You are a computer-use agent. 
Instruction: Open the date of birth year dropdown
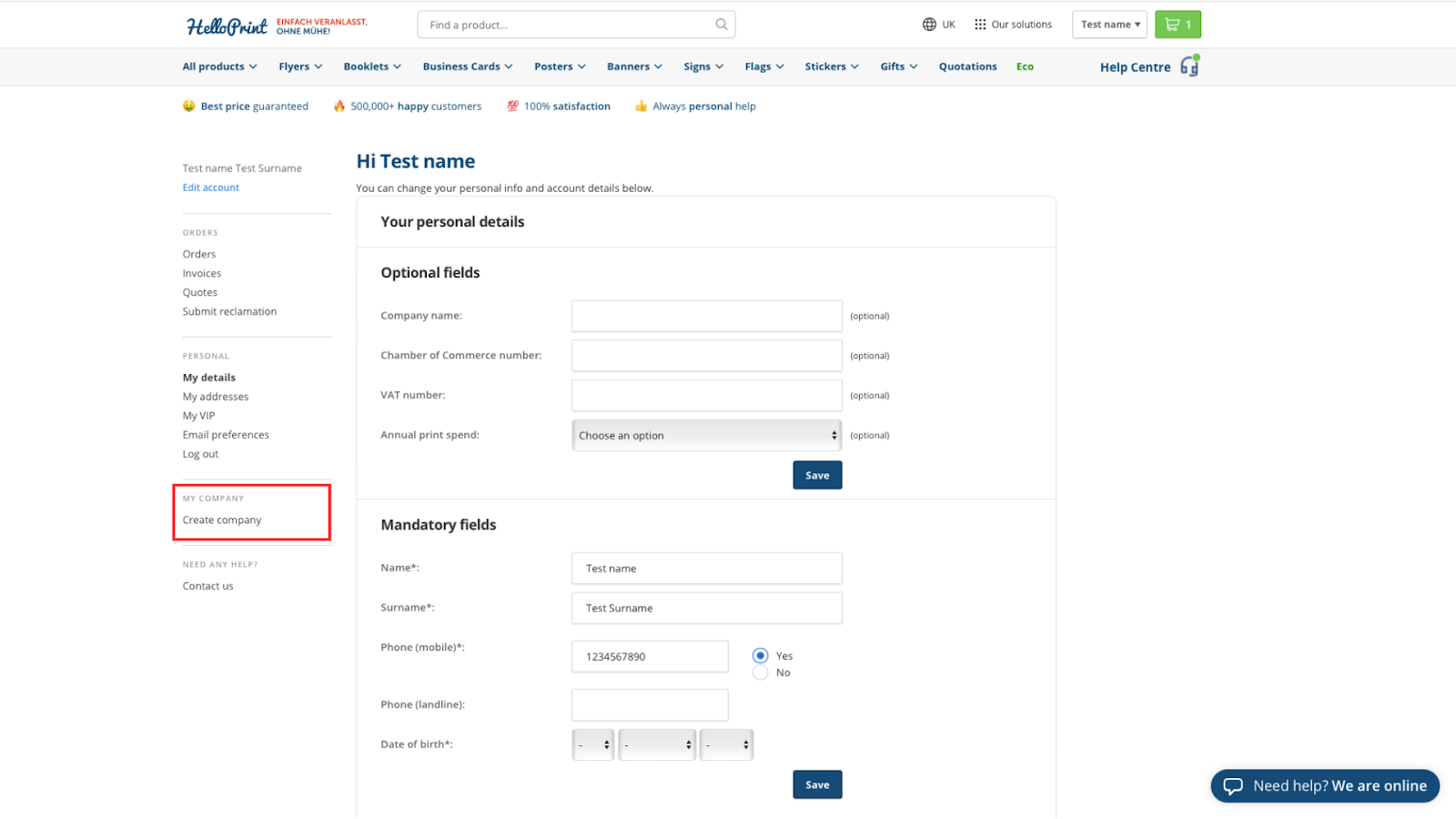(x=726, y=744)
